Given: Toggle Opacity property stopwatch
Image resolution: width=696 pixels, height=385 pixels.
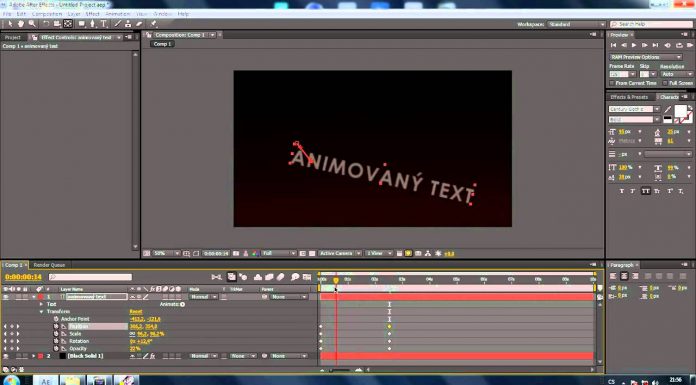Looking at the screenshot, I should [56, 349].
